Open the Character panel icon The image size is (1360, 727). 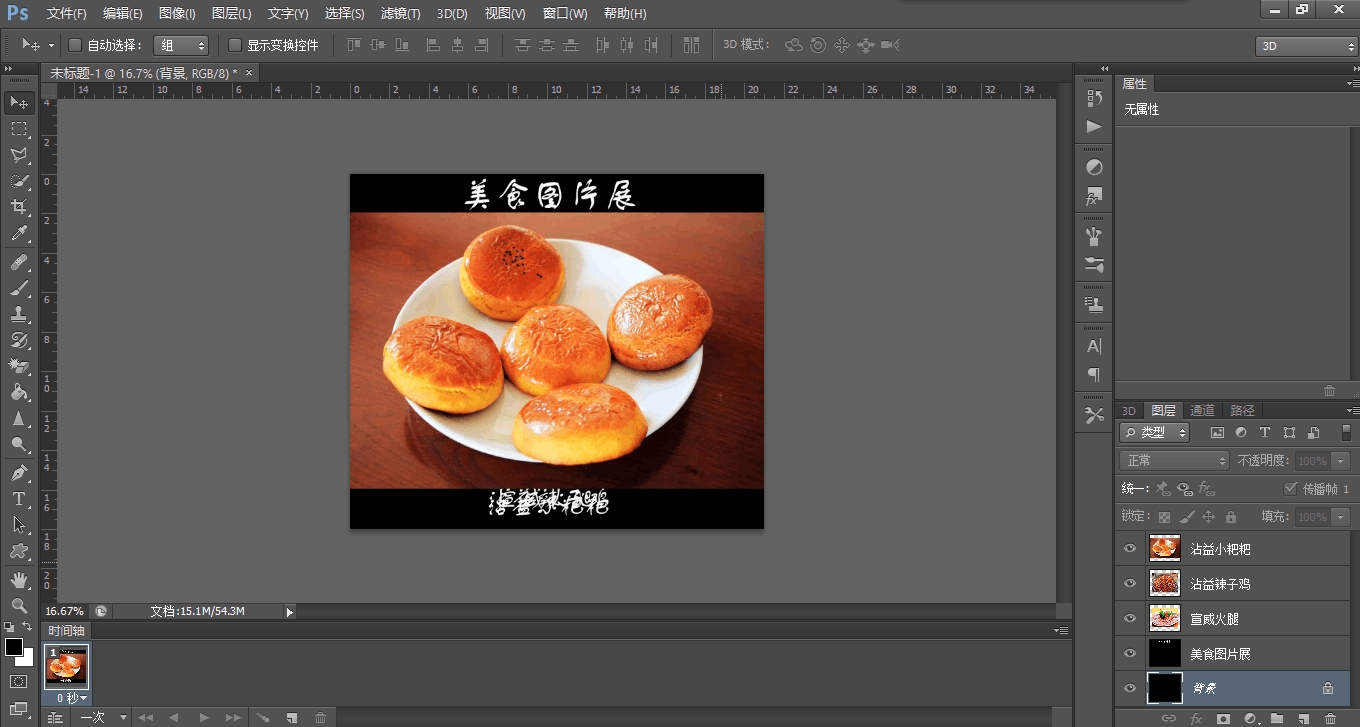1093,348
